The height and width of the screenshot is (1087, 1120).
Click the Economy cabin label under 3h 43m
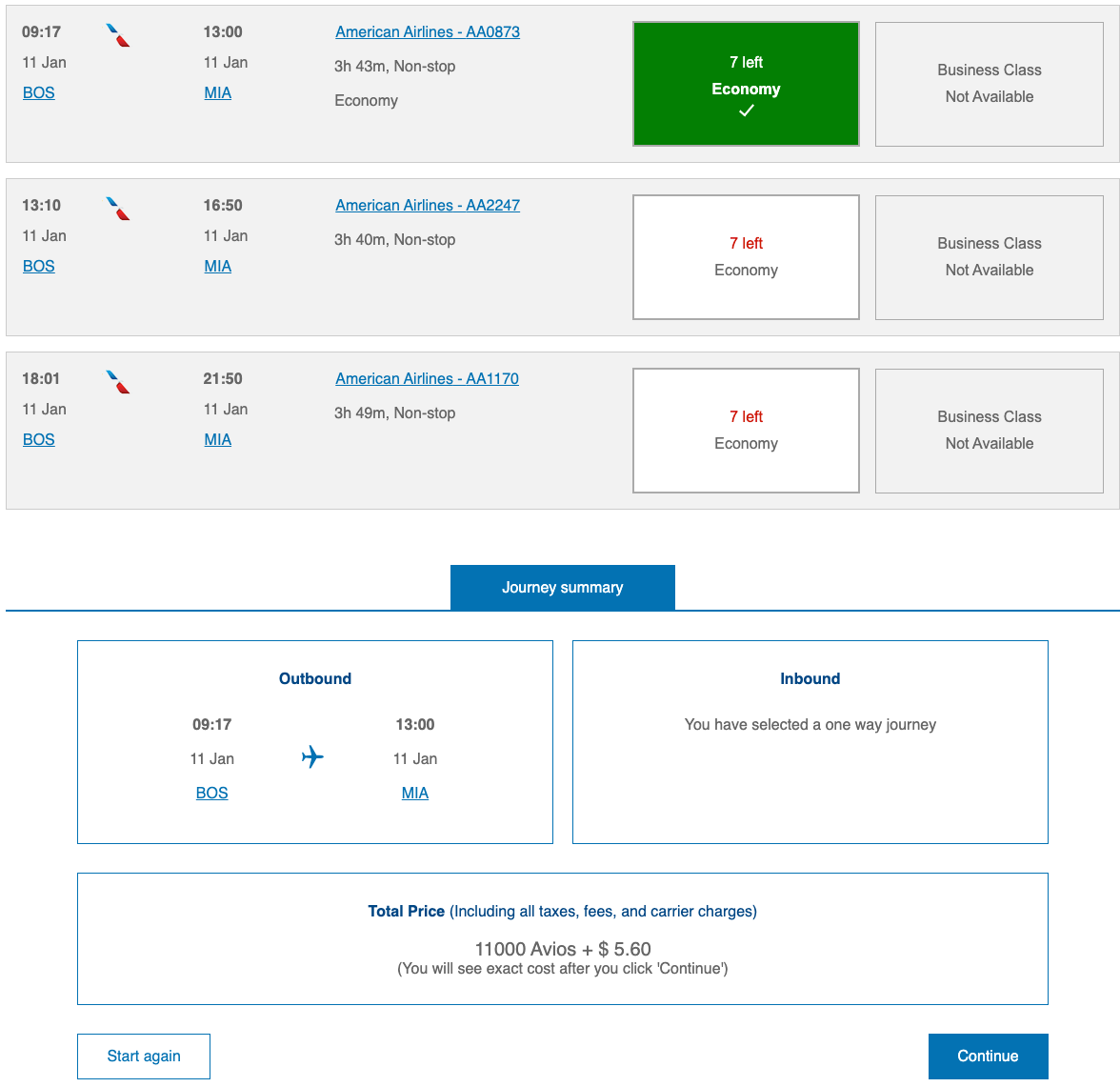[x=367, y=101]
